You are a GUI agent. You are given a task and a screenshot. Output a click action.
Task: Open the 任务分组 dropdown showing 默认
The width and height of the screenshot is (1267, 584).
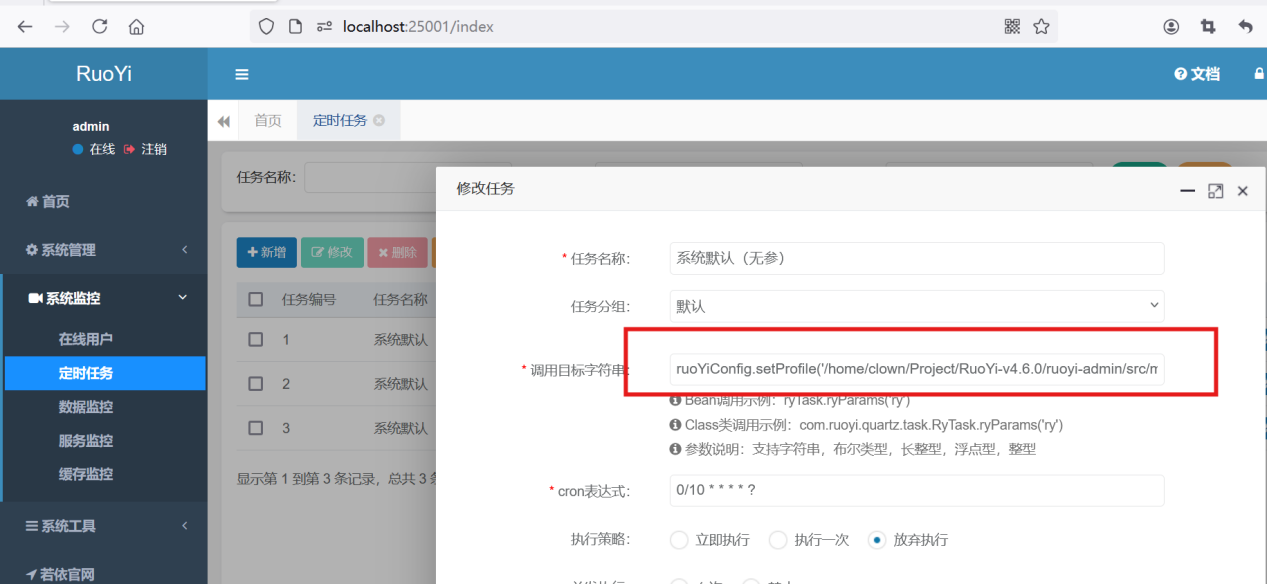pyautogui.click(x=917, y=306)
